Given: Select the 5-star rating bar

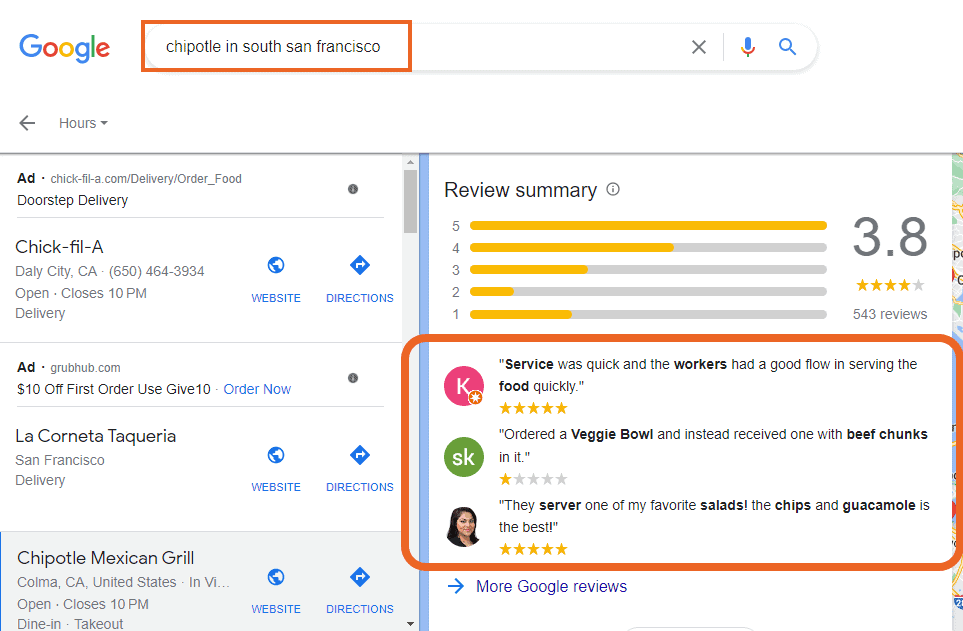Looking at the screenshot, I should click(648, 226).
